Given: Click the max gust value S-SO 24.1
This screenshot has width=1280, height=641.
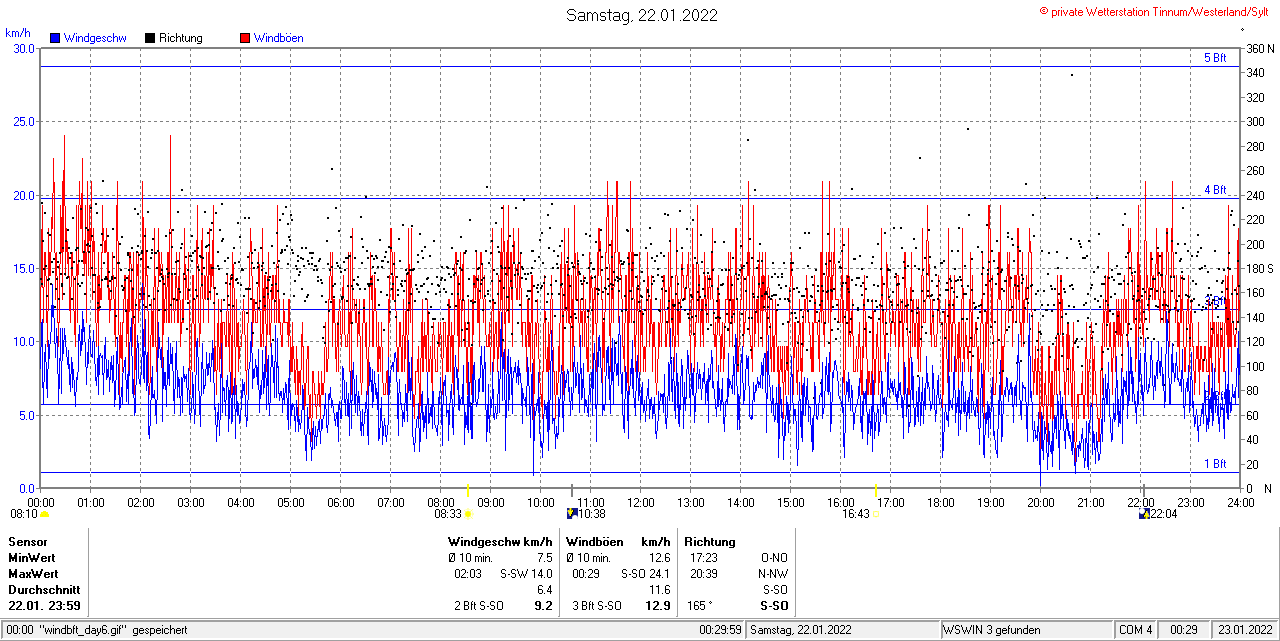Looking at the screenshot, I should [645, 573].
